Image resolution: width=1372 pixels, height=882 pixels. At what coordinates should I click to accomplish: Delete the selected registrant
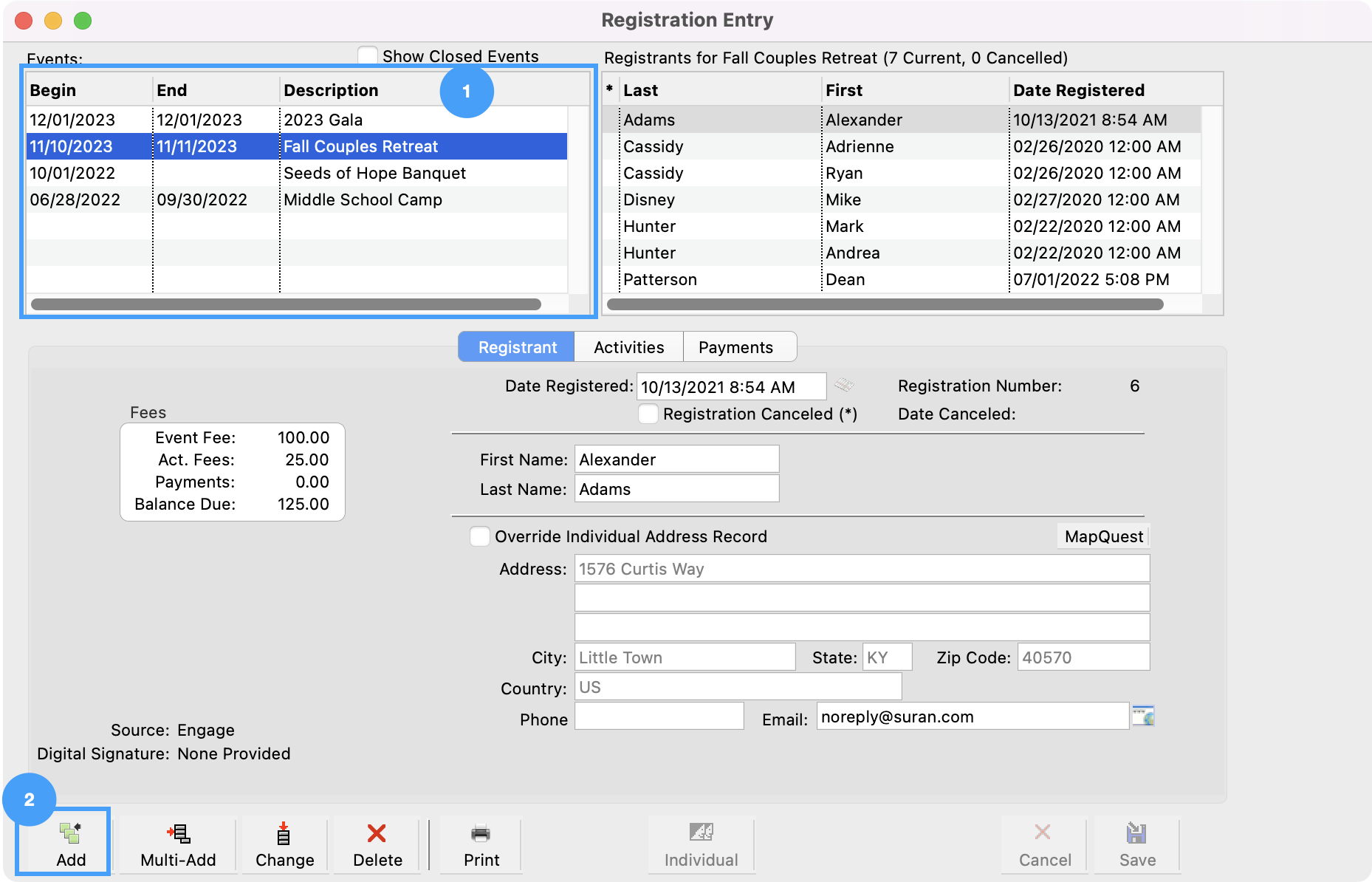pos(377,834)
